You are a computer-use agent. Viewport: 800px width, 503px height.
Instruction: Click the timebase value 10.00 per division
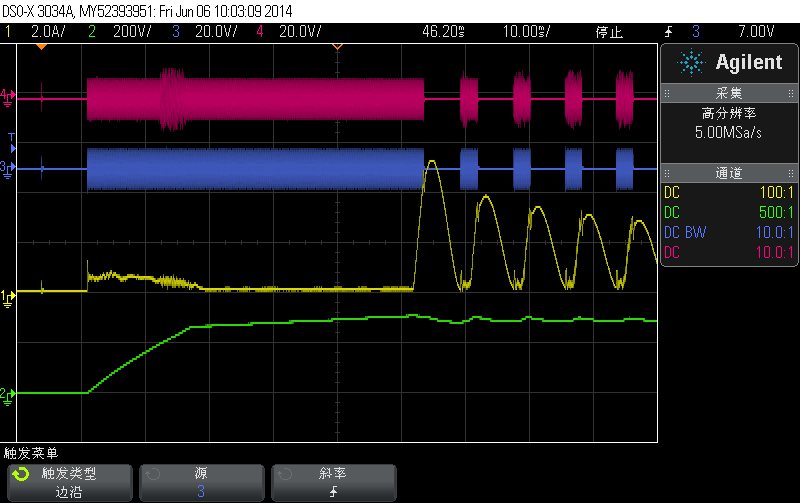click(x=526, y=32)
